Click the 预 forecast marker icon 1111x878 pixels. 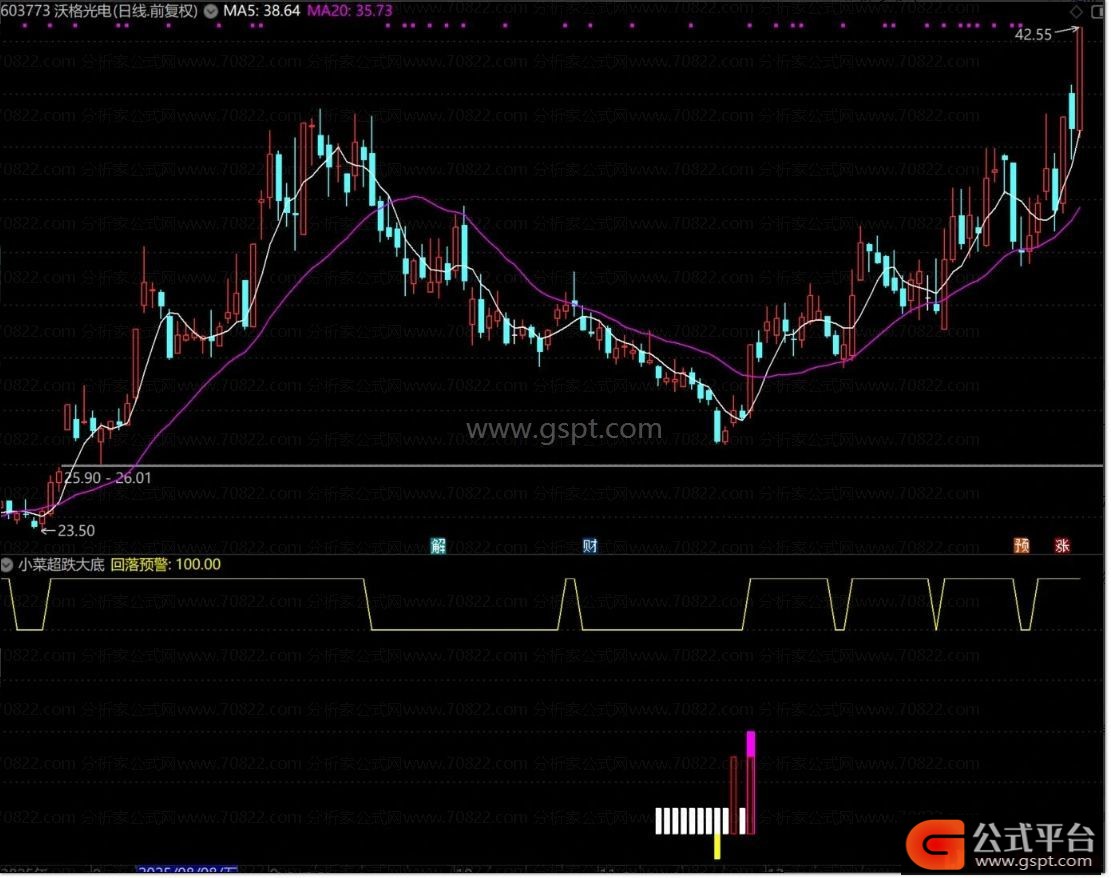[x=1022, y=546]
